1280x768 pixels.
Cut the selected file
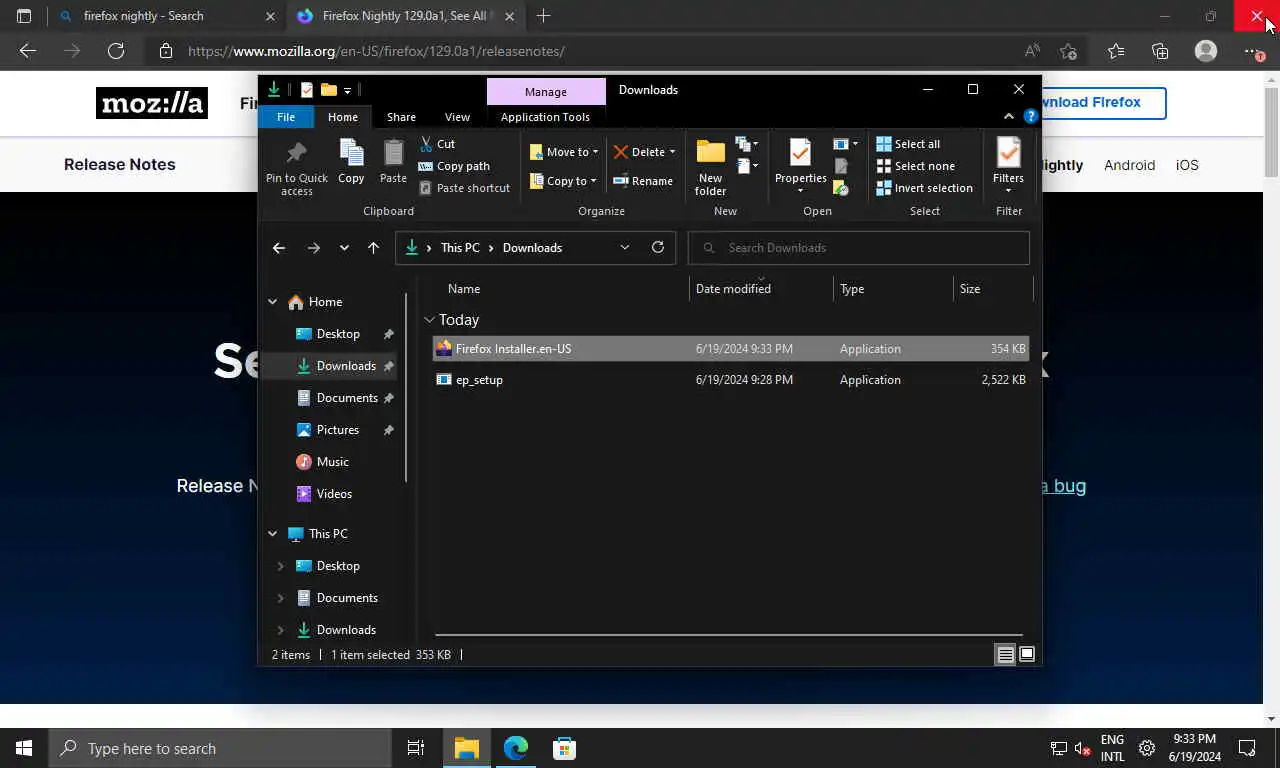[437, 144]
